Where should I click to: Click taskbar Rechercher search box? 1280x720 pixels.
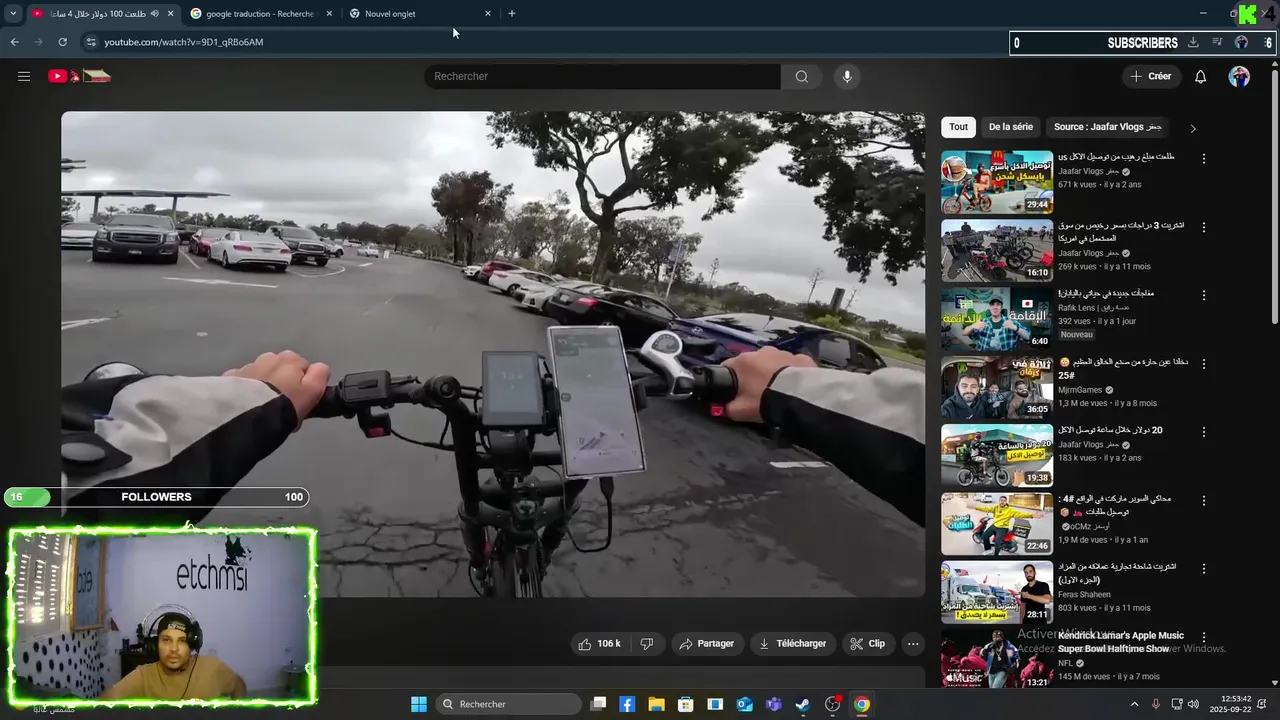[x=510, y=704]
